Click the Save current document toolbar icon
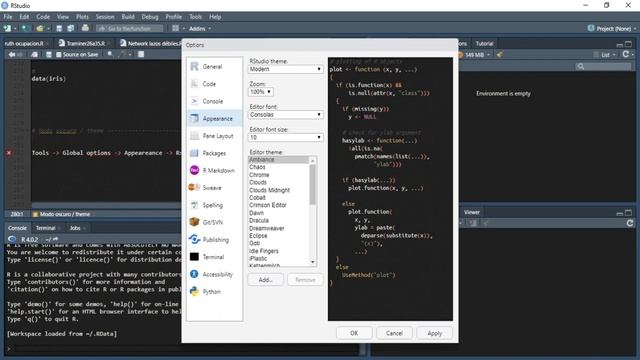This screenshot has width=640, height=360. 59,28
